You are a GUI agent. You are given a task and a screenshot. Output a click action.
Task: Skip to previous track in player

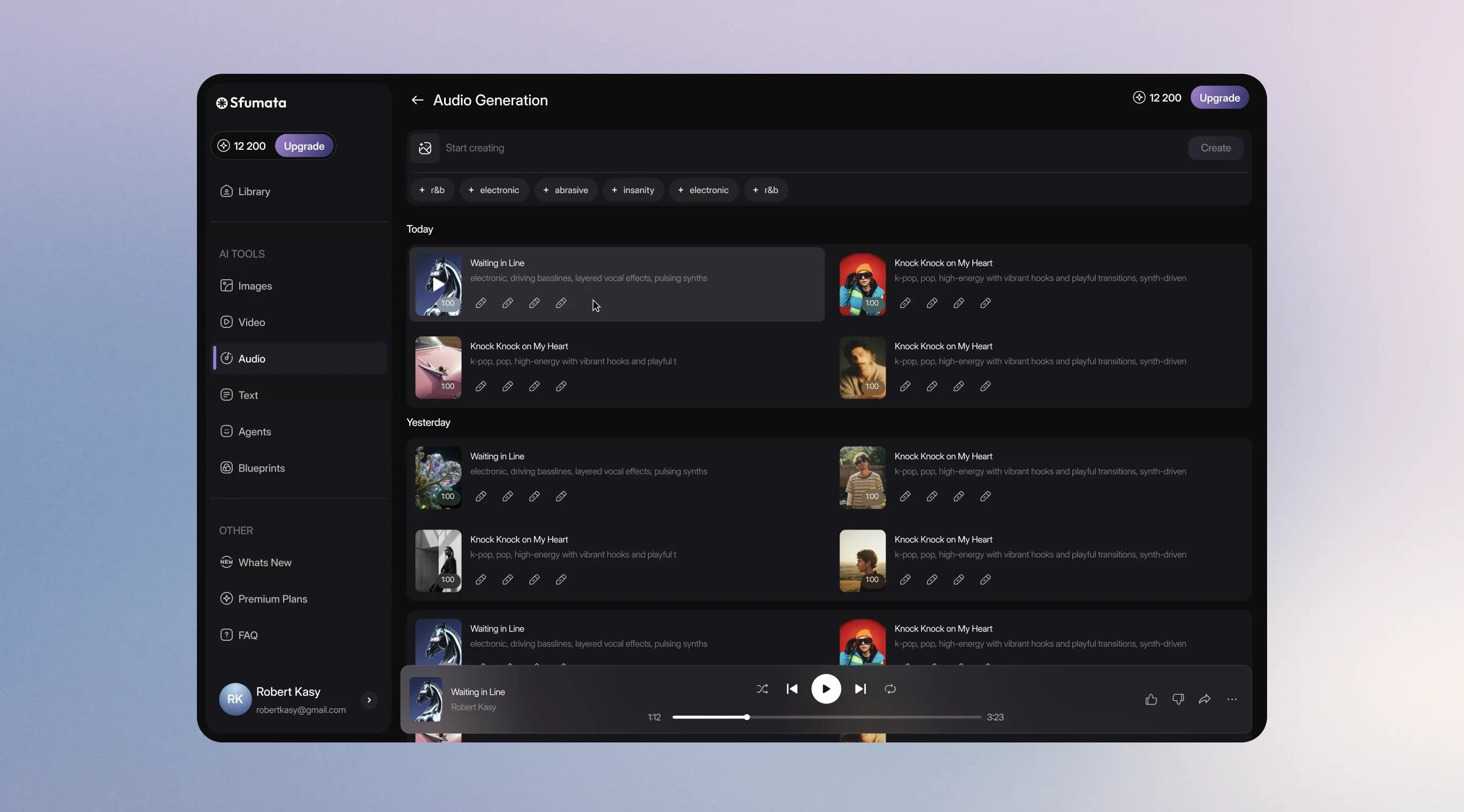pos(792,688)
